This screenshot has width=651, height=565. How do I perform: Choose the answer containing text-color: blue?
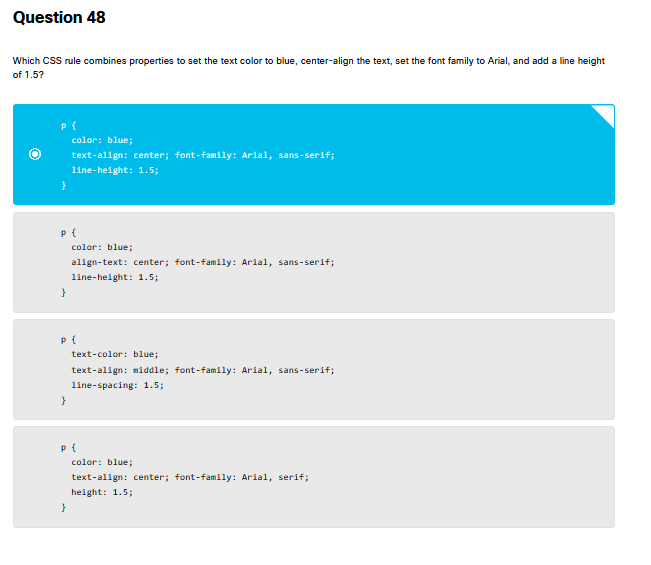[313, 369]
